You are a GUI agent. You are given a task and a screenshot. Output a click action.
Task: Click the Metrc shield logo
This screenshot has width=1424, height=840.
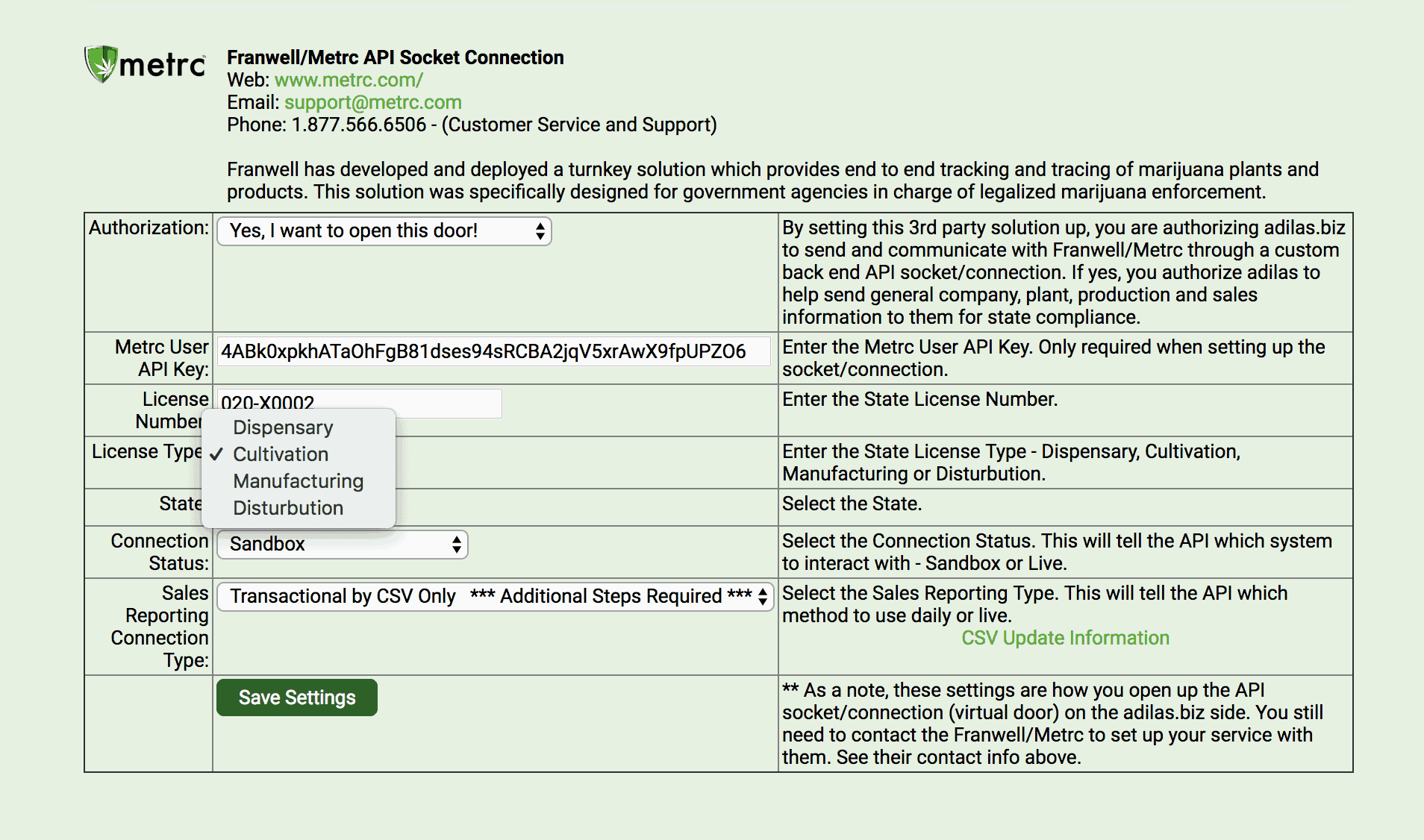coord(101,63)
